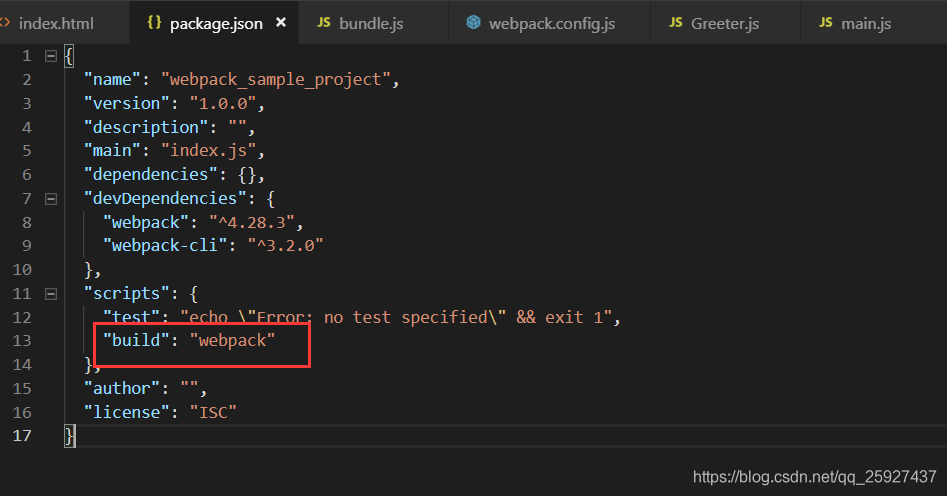Click the "devDependencies" key
Viewport: 947px width, 496px height.
[165, 199]
